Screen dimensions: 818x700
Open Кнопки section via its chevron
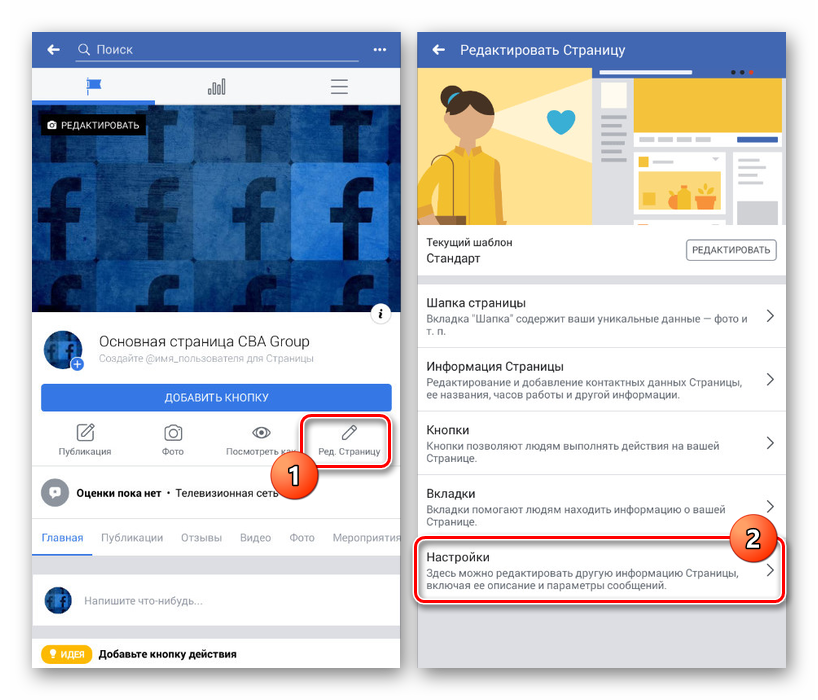770,443
